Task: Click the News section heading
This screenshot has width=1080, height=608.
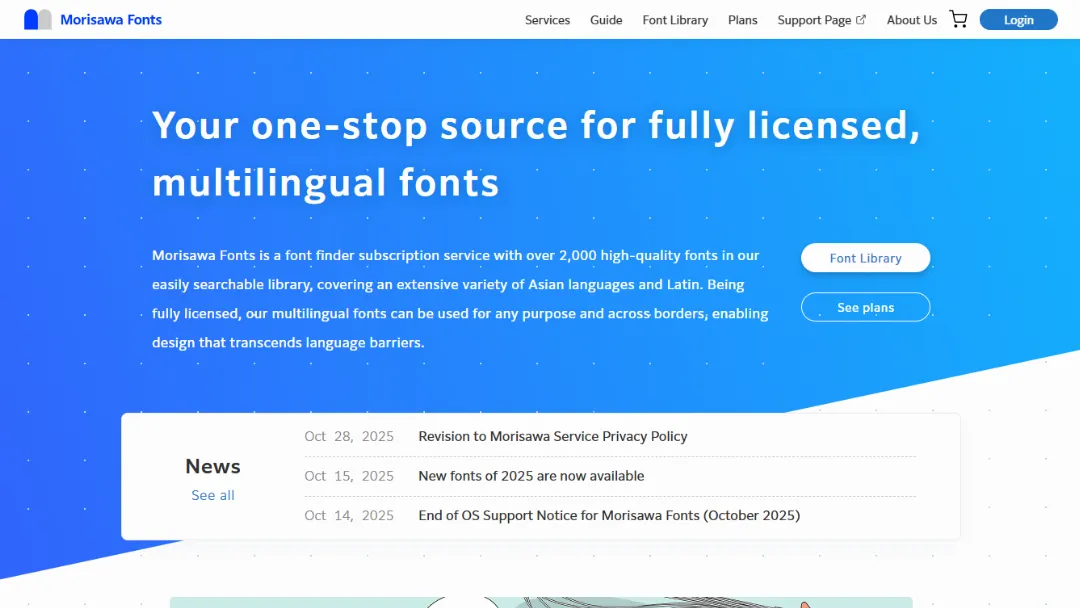Action: pyautogui.click(x=212, y=466)
